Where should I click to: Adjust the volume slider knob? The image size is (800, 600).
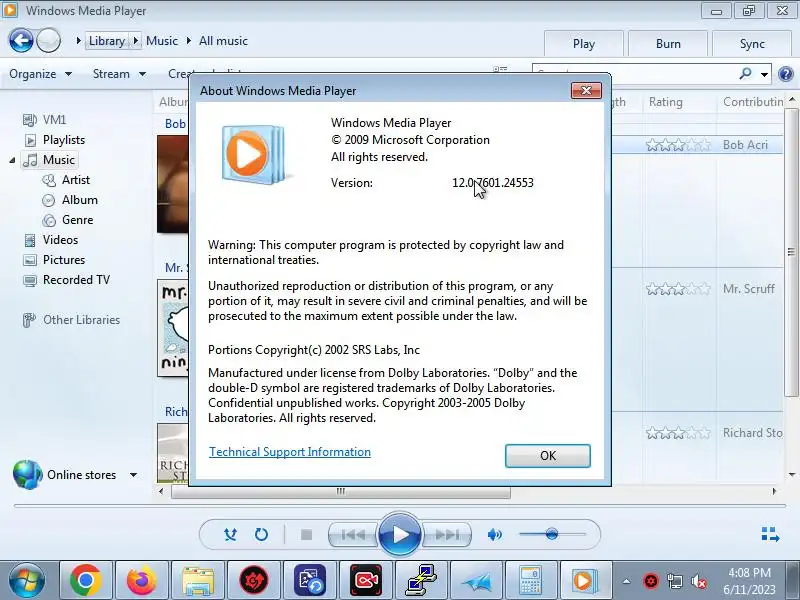point(552,534)
